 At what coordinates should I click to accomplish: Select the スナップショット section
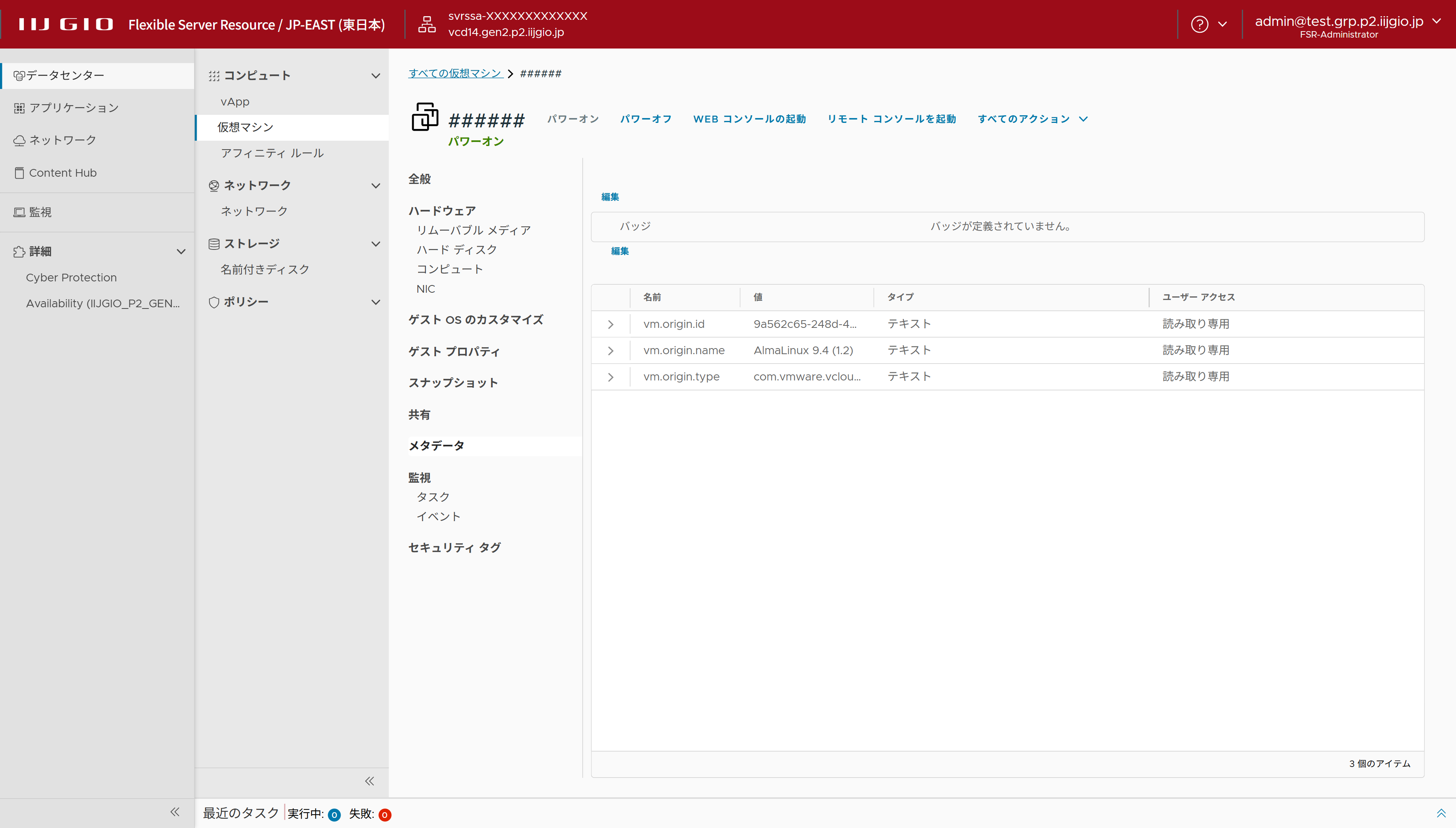[453, 383]
